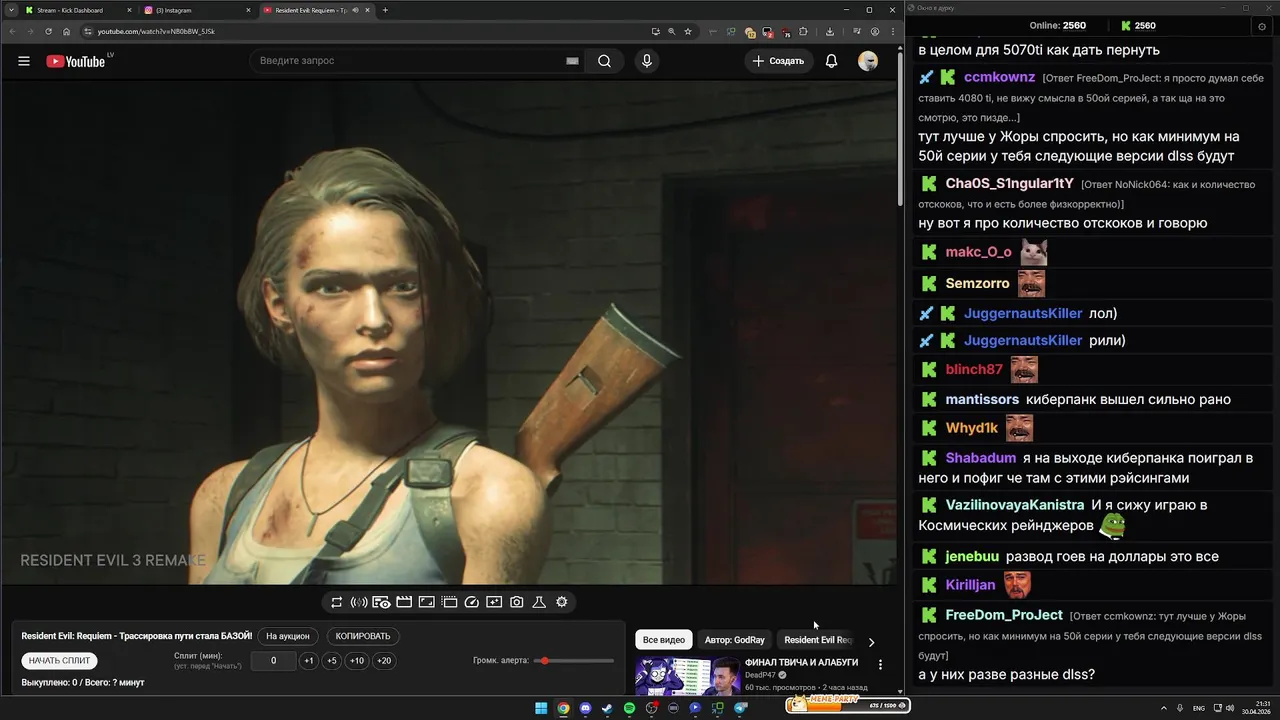Expand the browser tab search chevron
Viewport: 1280px width, 720px height.
click(x=10, y=10)
